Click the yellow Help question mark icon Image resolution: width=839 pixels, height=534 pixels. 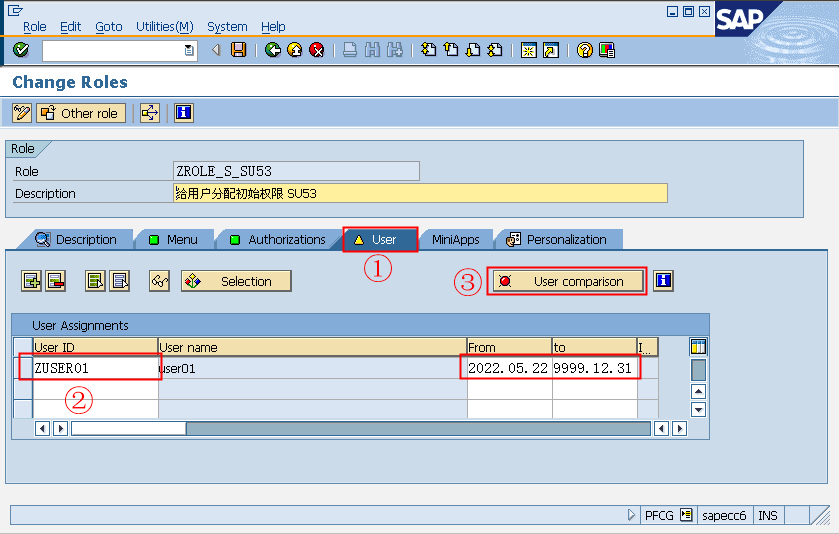(585, 50)
